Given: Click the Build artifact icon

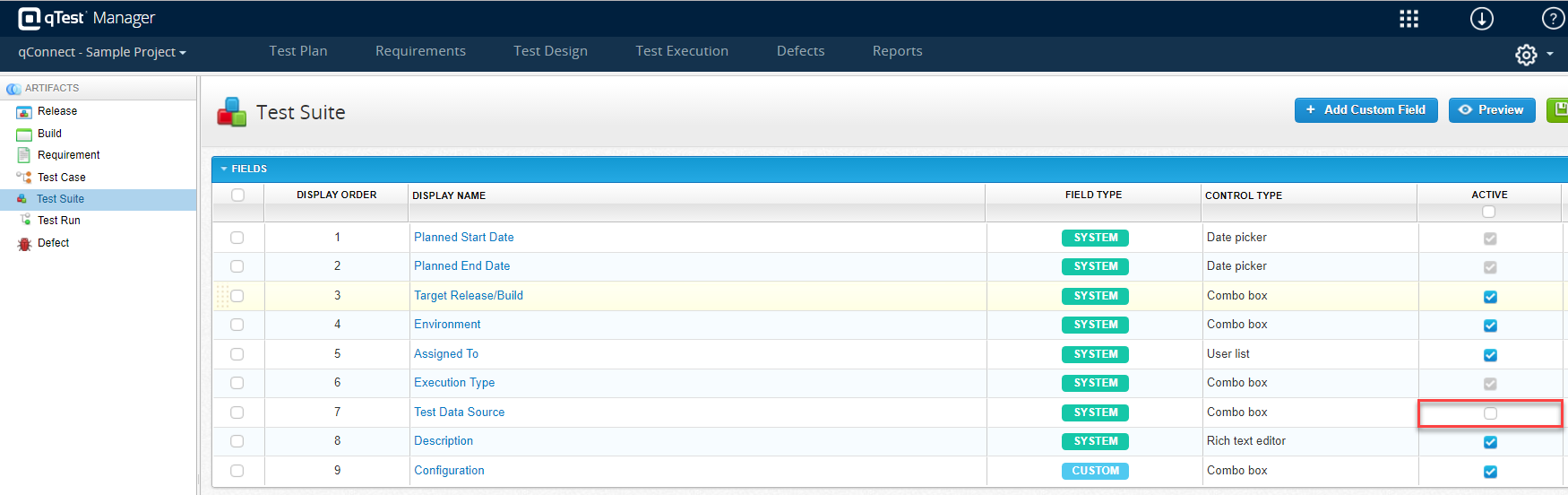Looking at the screenshot, I should [x=24, y=135].
